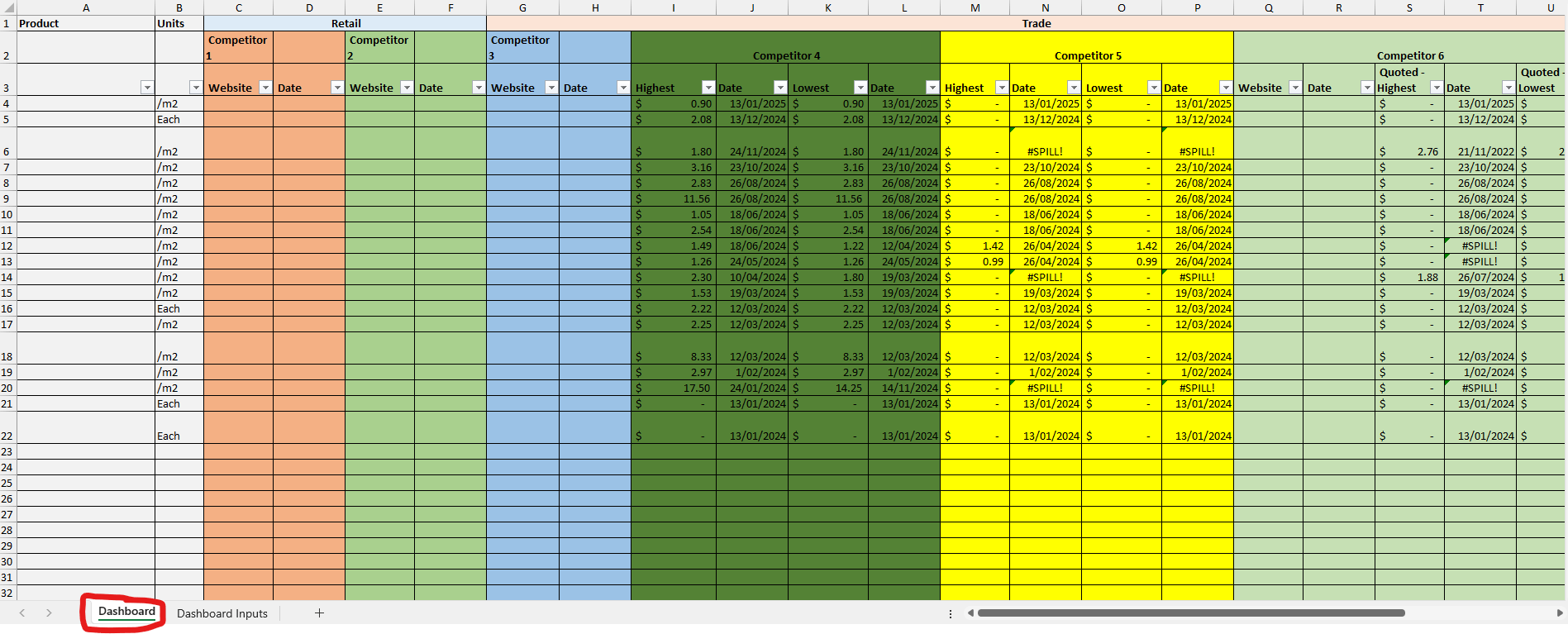Select the cell with value 1.88
This screenshot has height=634, width=1568.
pos(1410,277)
